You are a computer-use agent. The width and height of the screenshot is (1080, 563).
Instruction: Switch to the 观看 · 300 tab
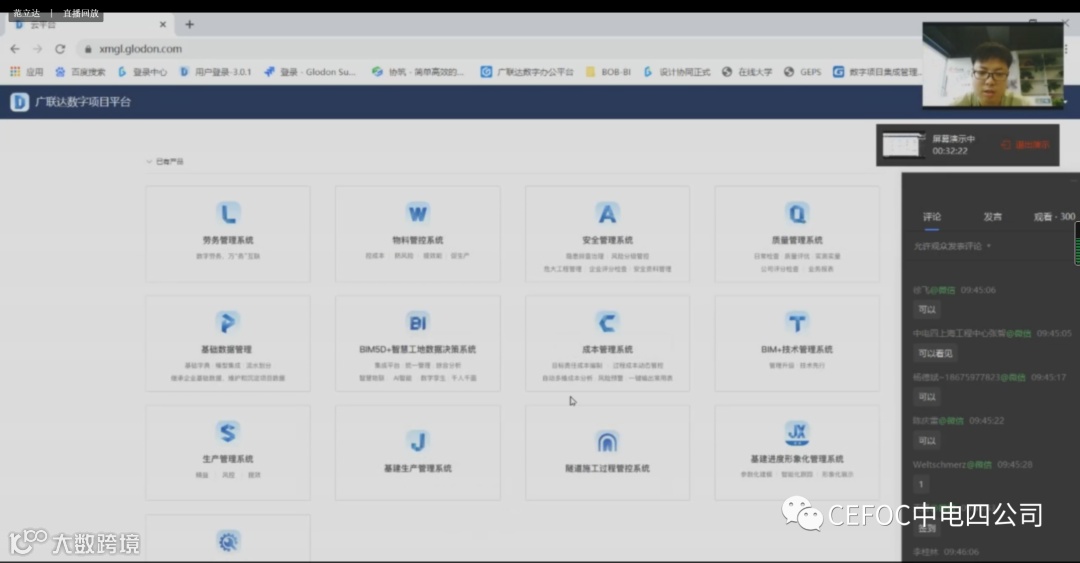[x=1054, y=216]
